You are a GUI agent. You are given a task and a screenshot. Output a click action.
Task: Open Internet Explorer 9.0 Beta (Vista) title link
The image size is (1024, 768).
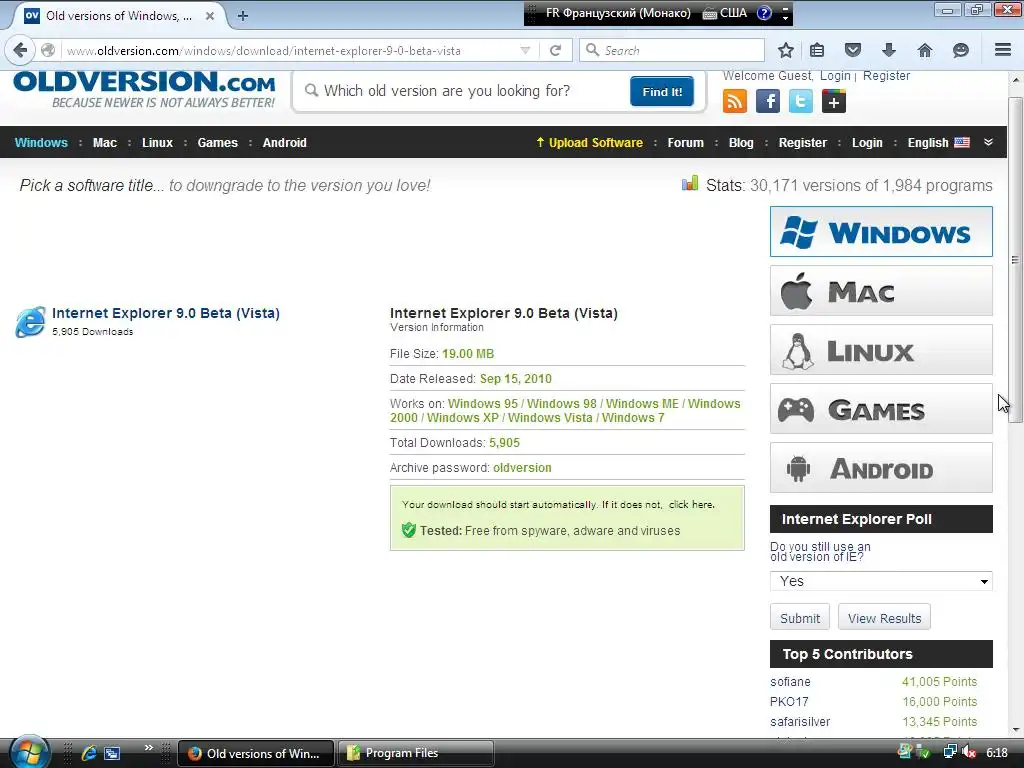[166, 313]
